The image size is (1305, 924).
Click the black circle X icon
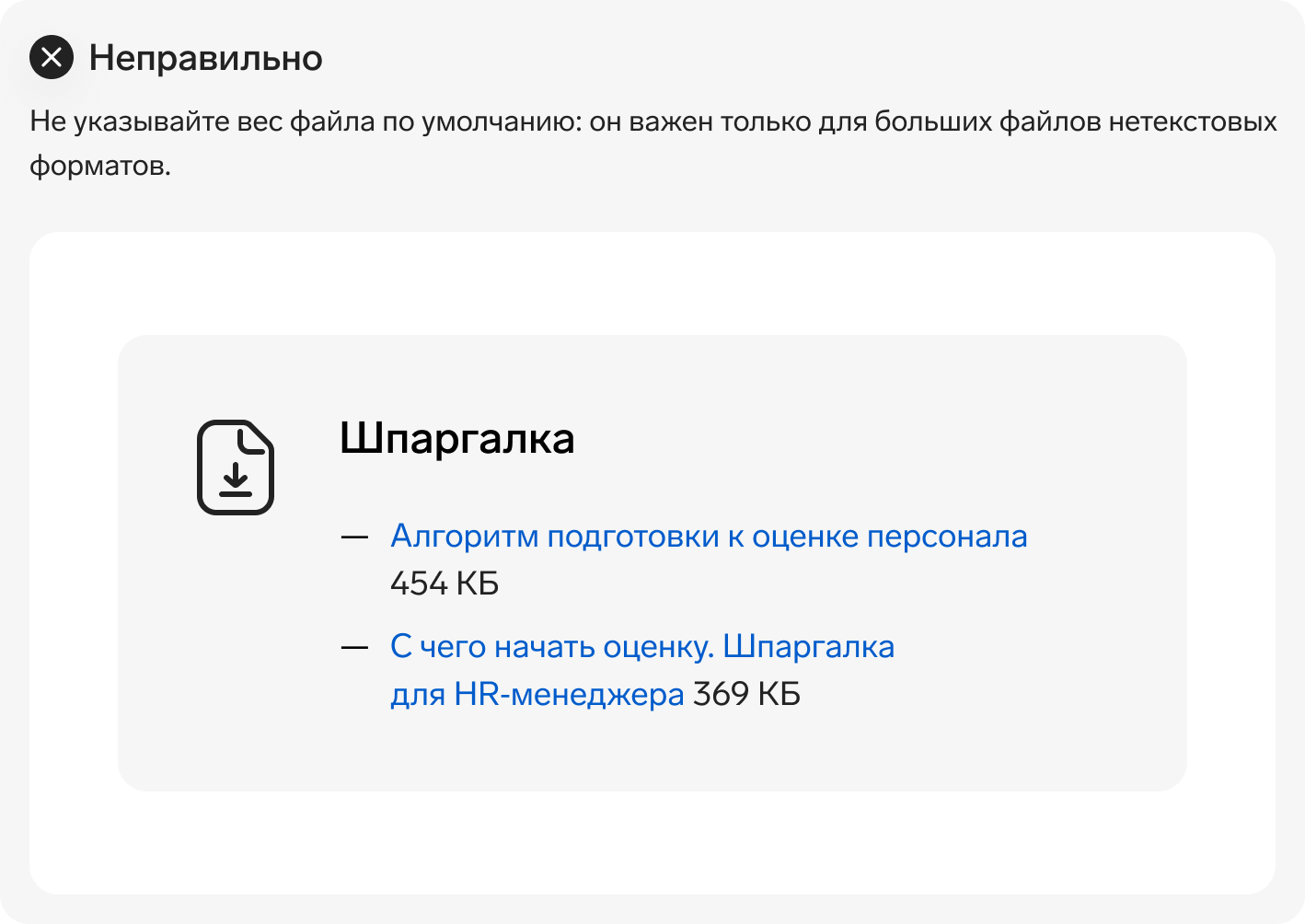(52, 57)
